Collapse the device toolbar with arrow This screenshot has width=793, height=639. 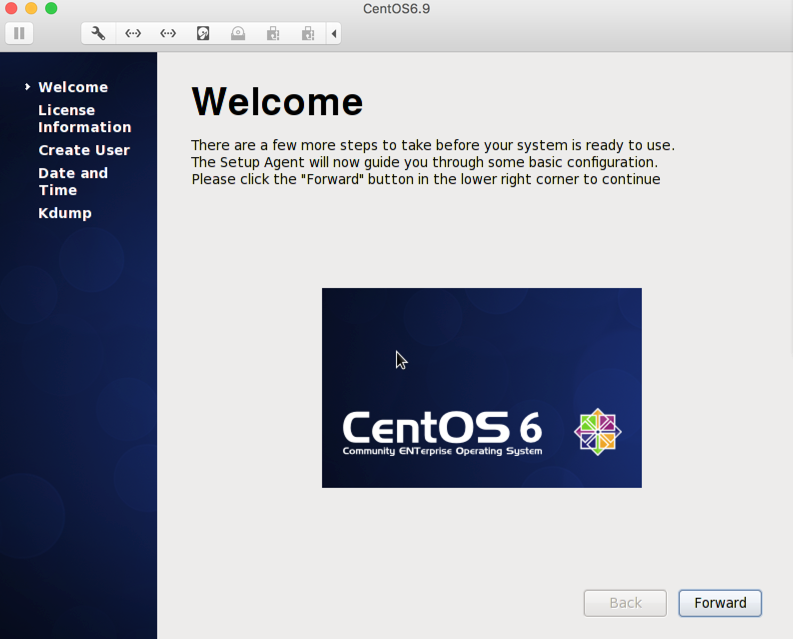334,33
